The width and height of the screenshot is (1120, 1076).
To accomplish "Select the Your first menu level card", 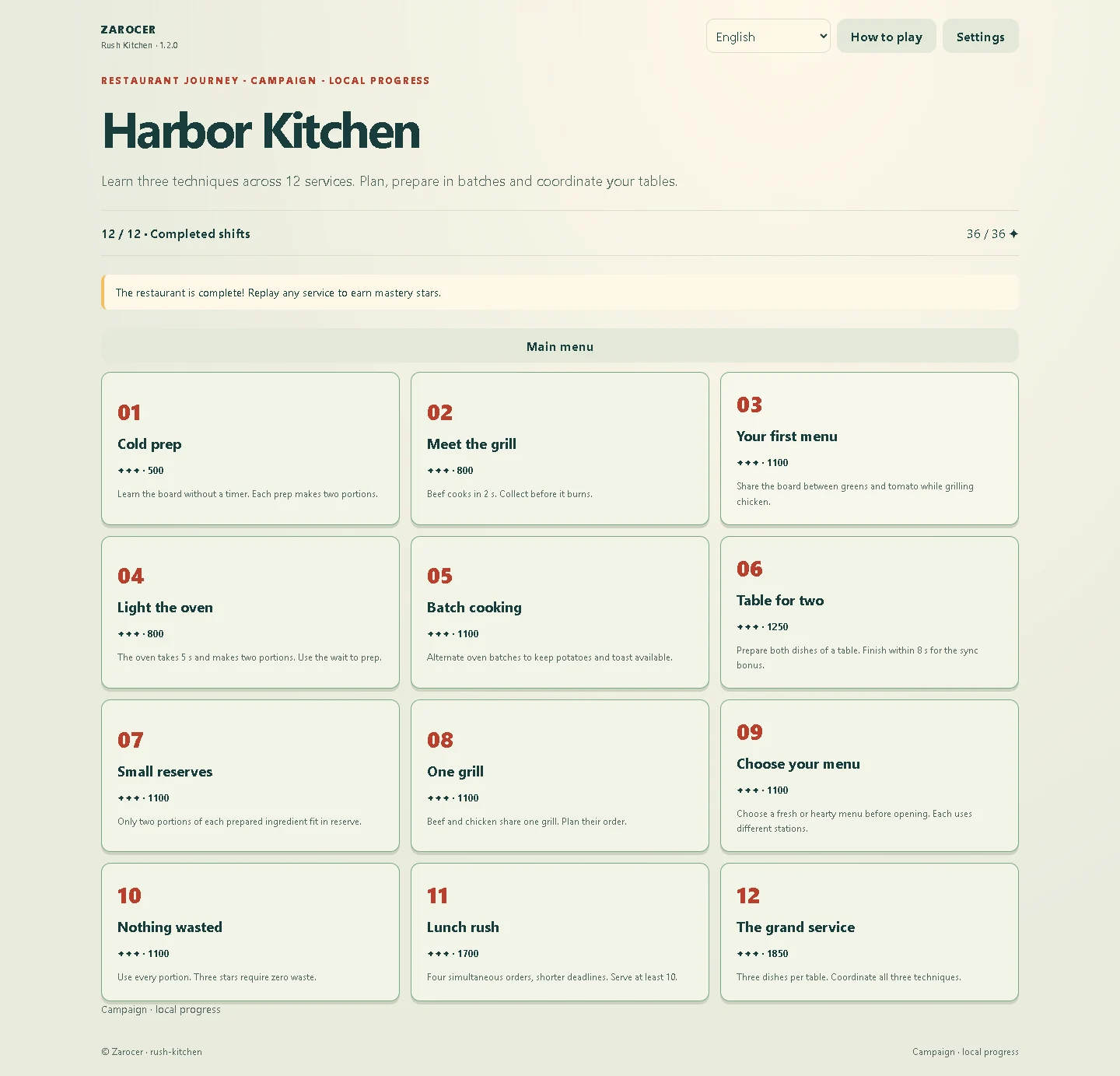I will point(870,449).
